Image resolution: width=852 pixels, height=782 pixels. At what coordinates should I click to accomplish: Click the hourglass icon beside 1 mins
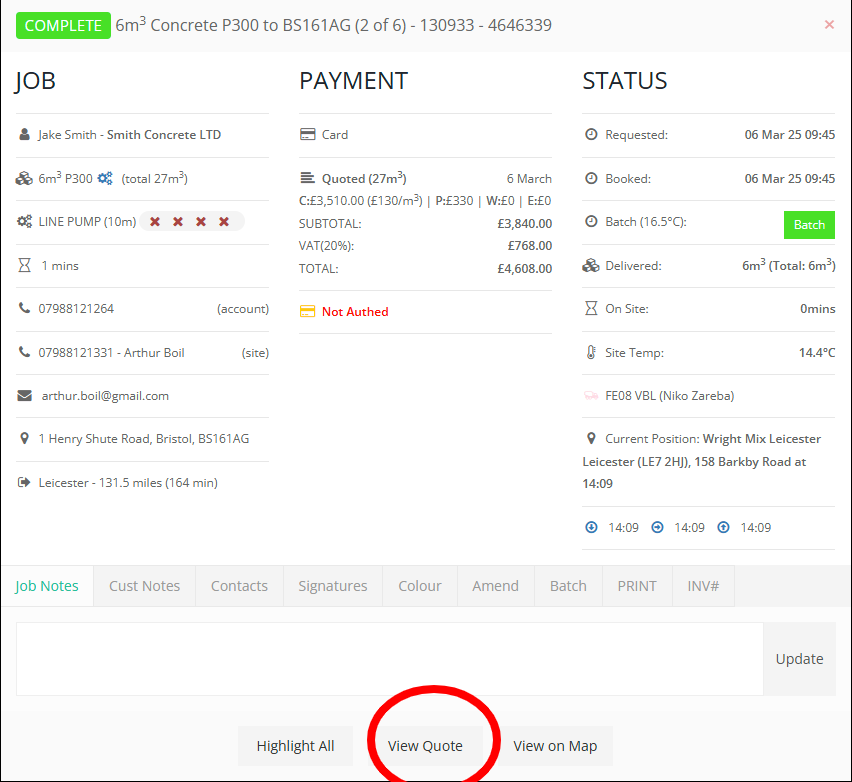[x=24, y=265]
